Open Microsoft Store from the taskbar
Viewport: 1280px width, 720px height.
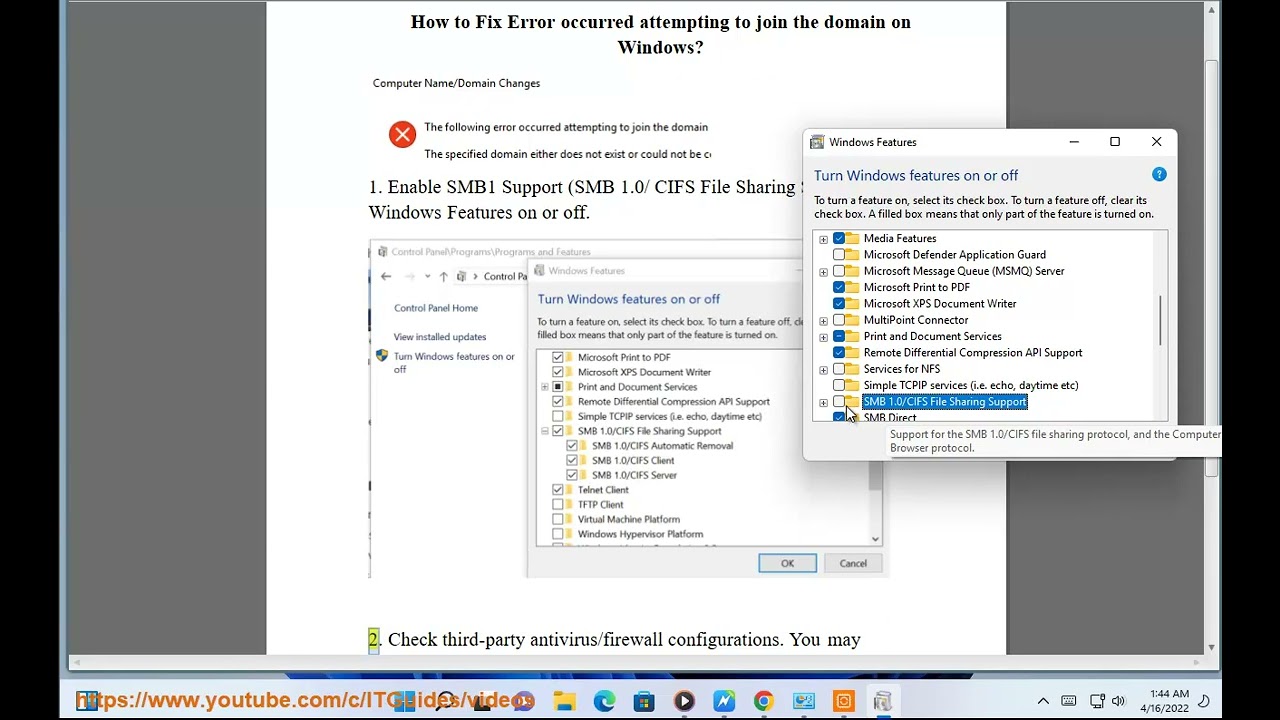[x=644, y=702]
